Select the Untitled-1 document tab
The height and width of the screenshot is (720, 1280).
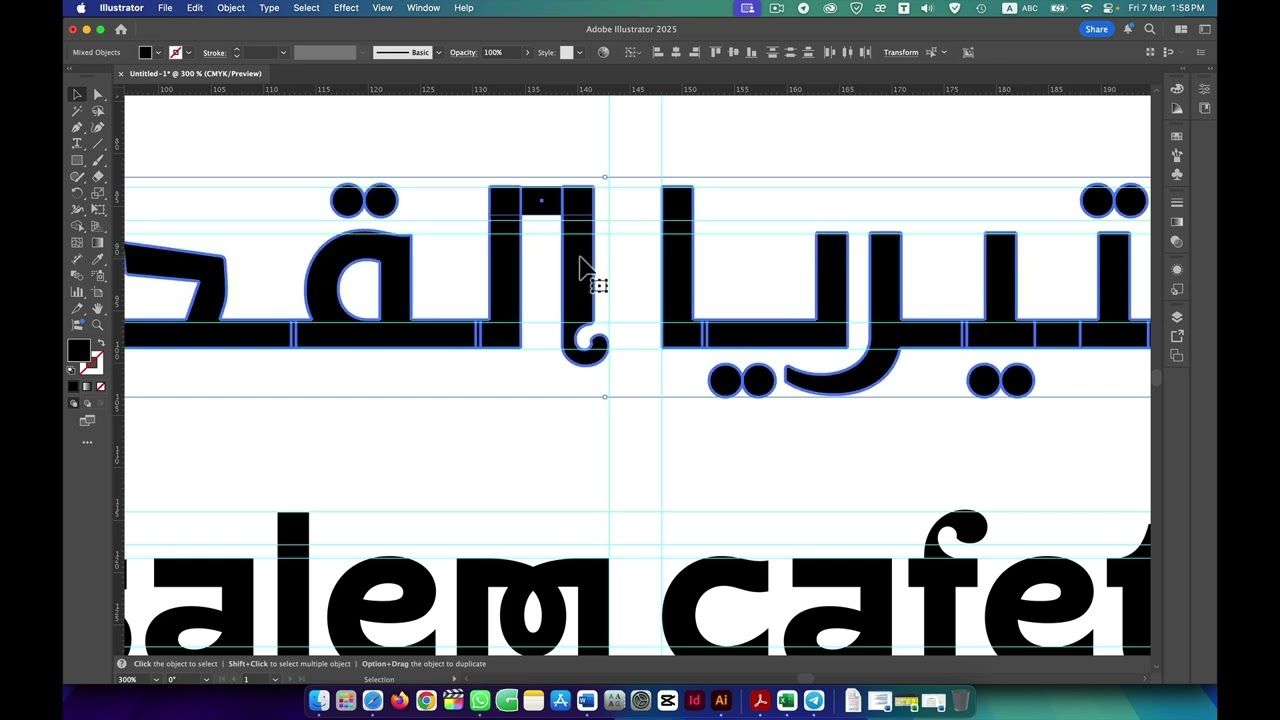195,73
